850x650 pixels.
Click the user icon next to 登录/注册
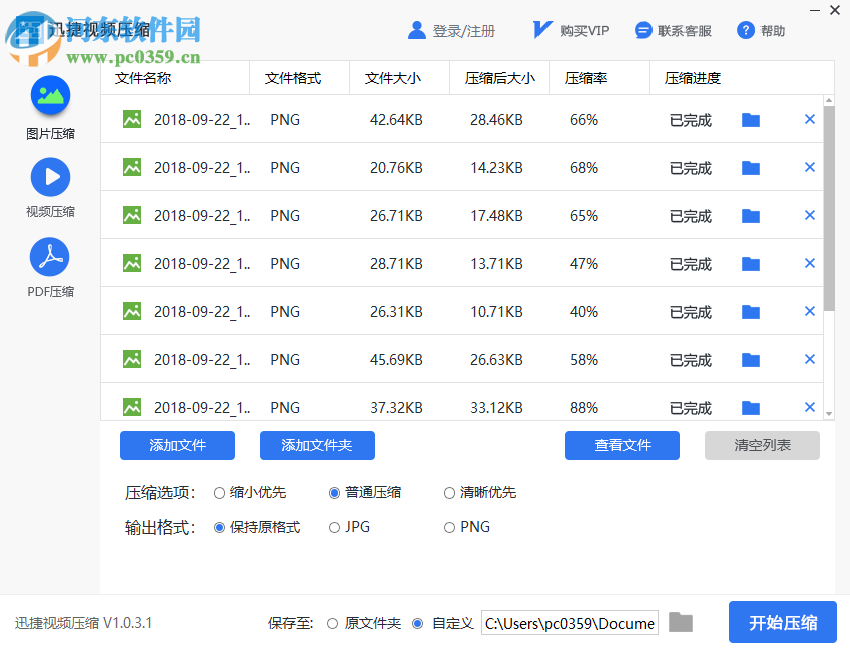coord(417,29)
